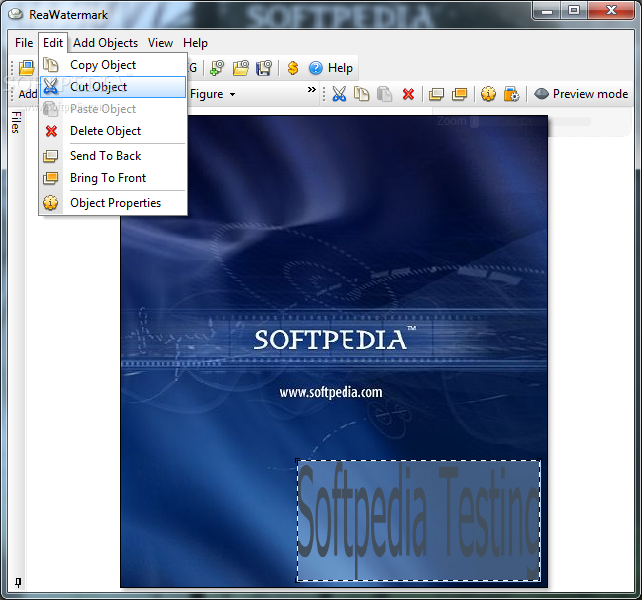Click the red X icon beside Delete Object
This screenshot has width=642, height=600.
(51, 131)
